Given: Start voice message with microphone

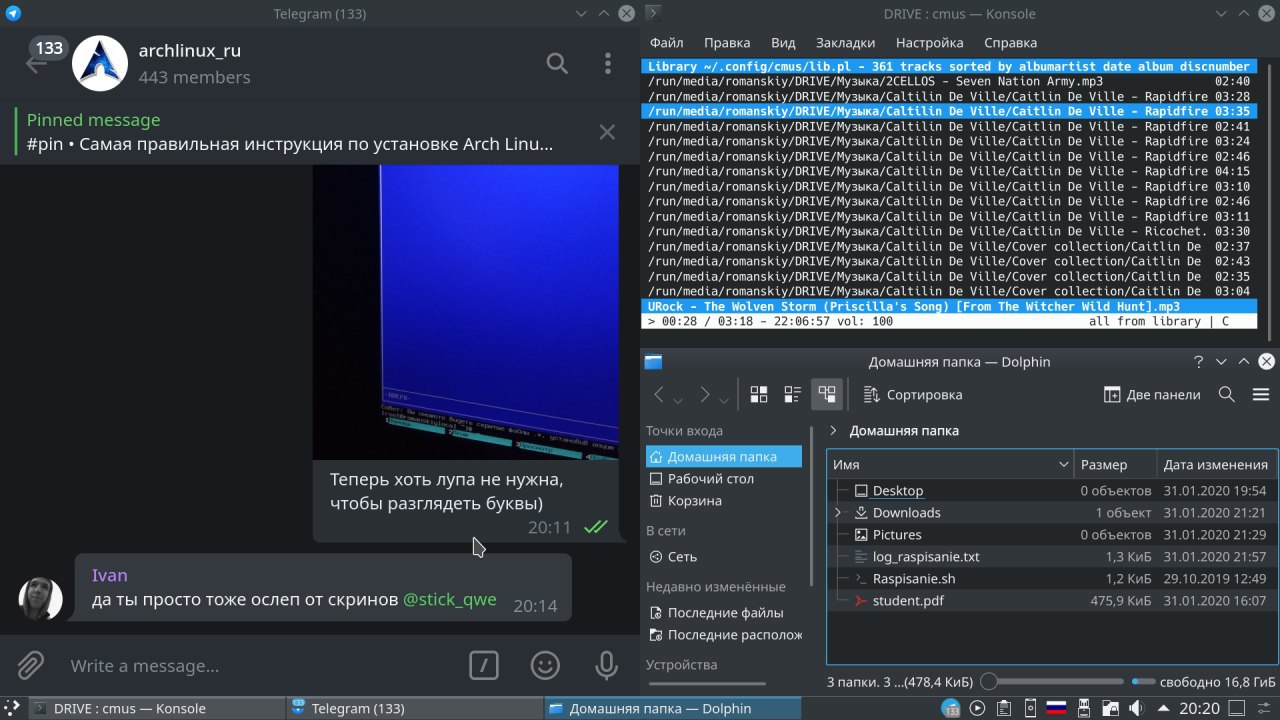Looking at the screenshot, I should pos(606,665).
